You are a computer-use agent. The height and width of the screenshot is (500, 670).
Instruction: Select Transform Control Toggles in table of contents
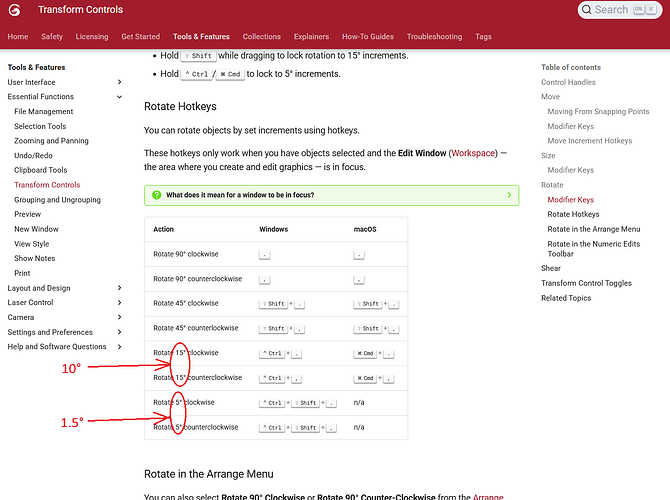tap(586, 283)
